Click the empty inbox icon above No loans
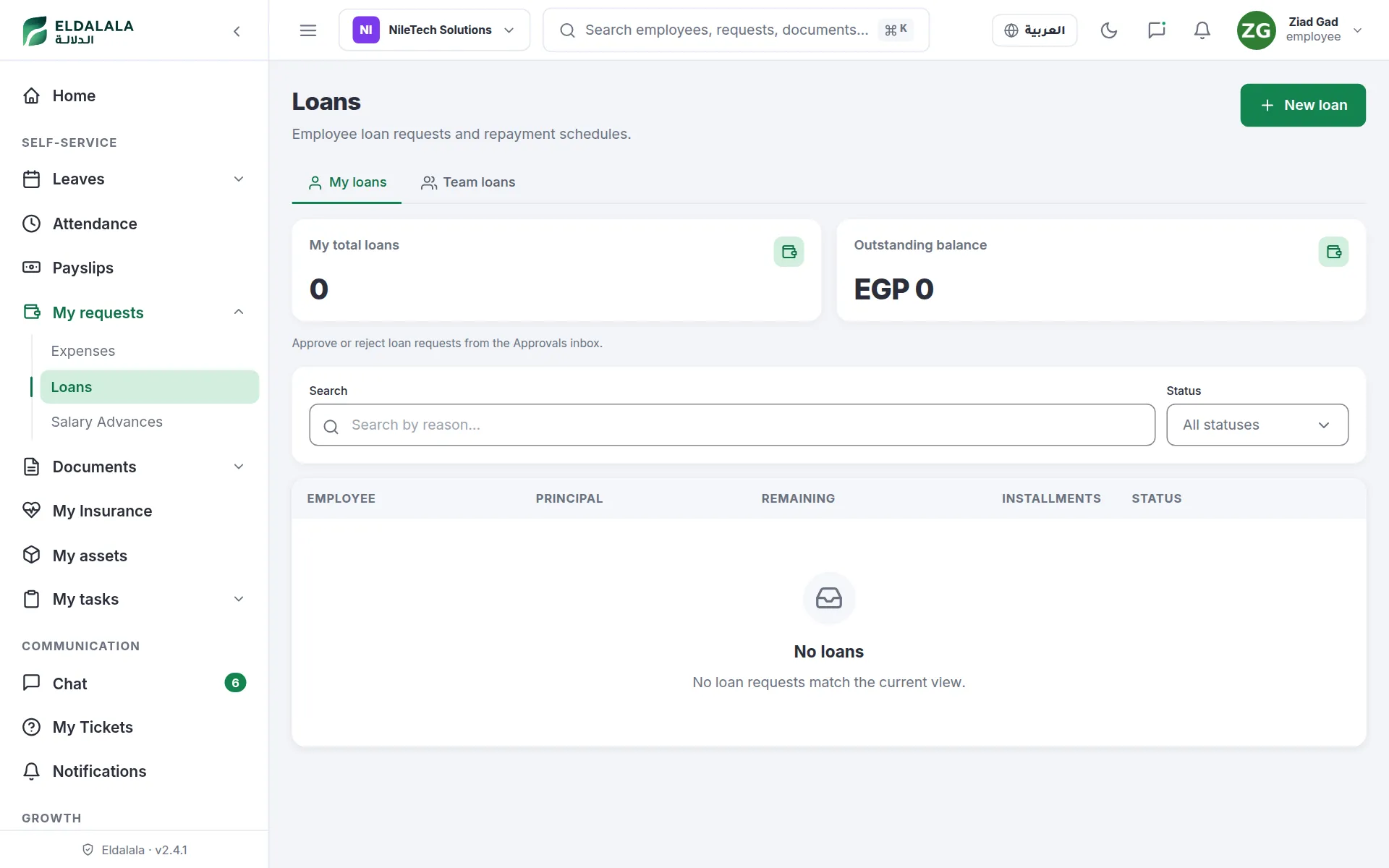Viewport: 1389px width, 868px height. (x=829, y=598)
